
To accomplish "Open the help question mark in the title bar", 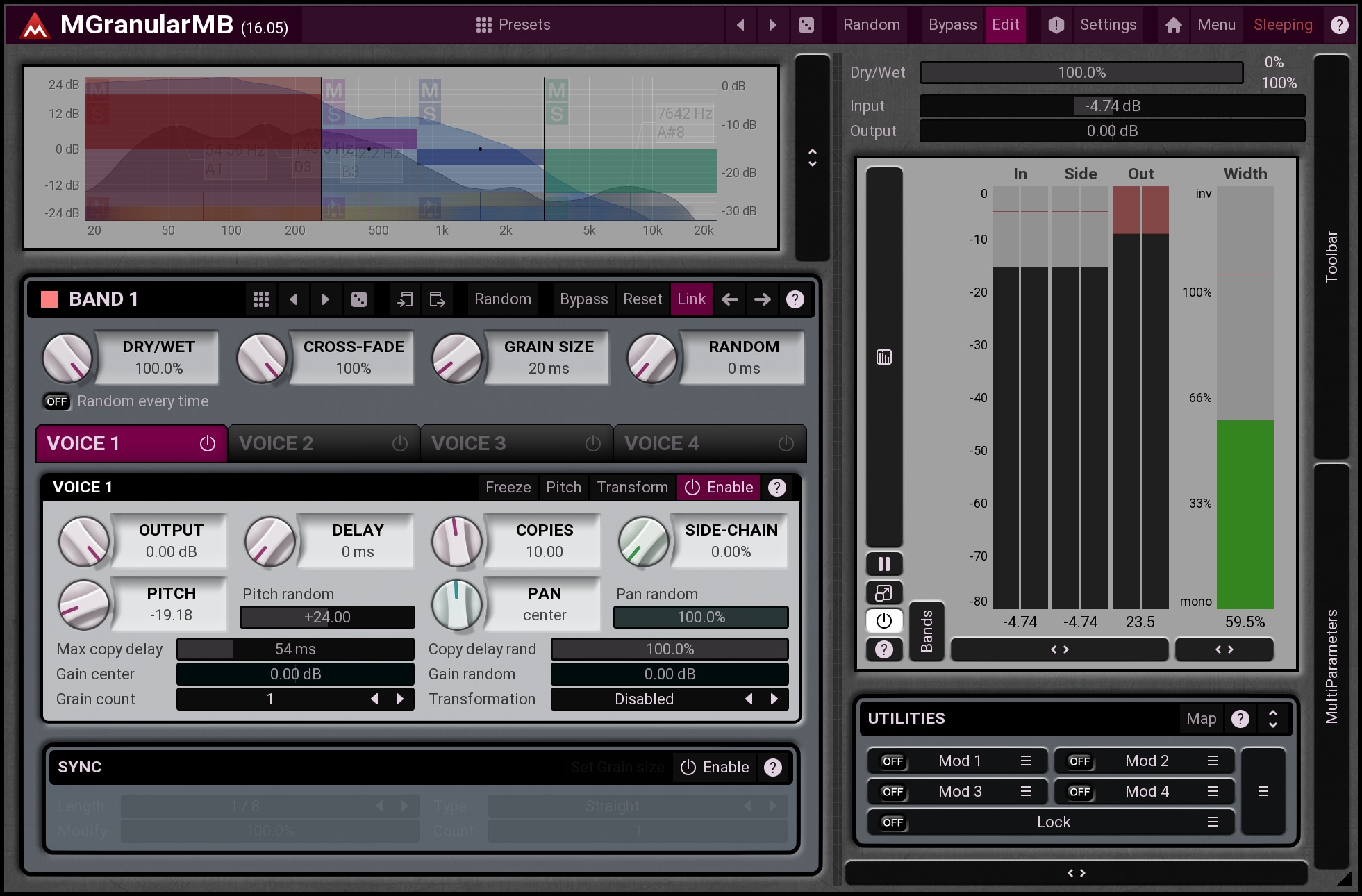I will (1339, 25).
